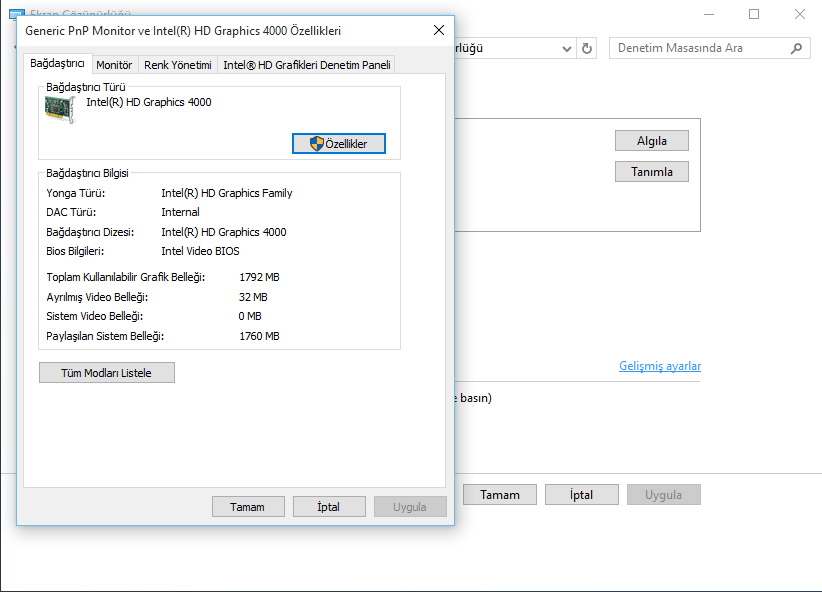Confirm properties dialog with Tamam
Screen dimensions: 822x592
coord(248,507)
